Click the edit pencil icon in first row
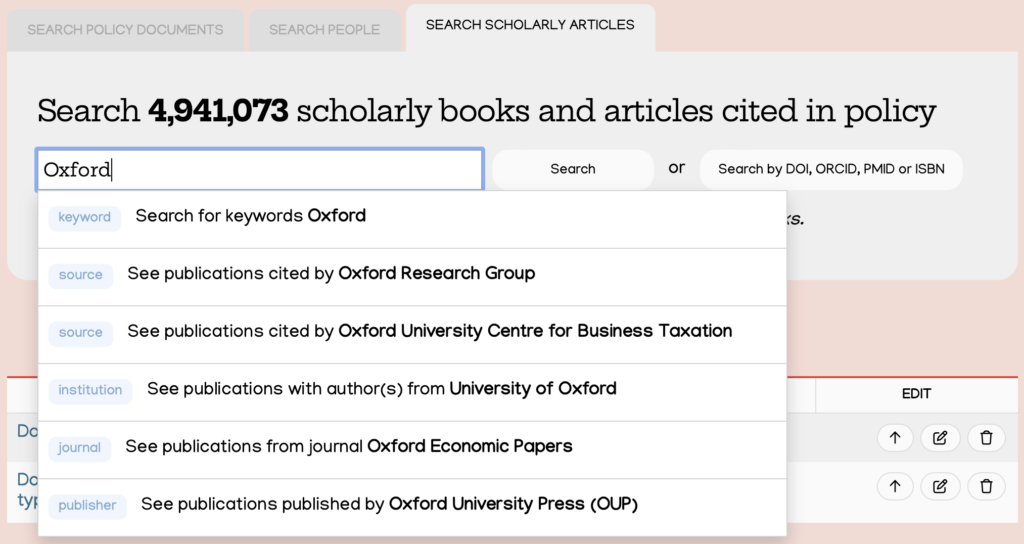Screen dimensions: 1024x544 940,438
